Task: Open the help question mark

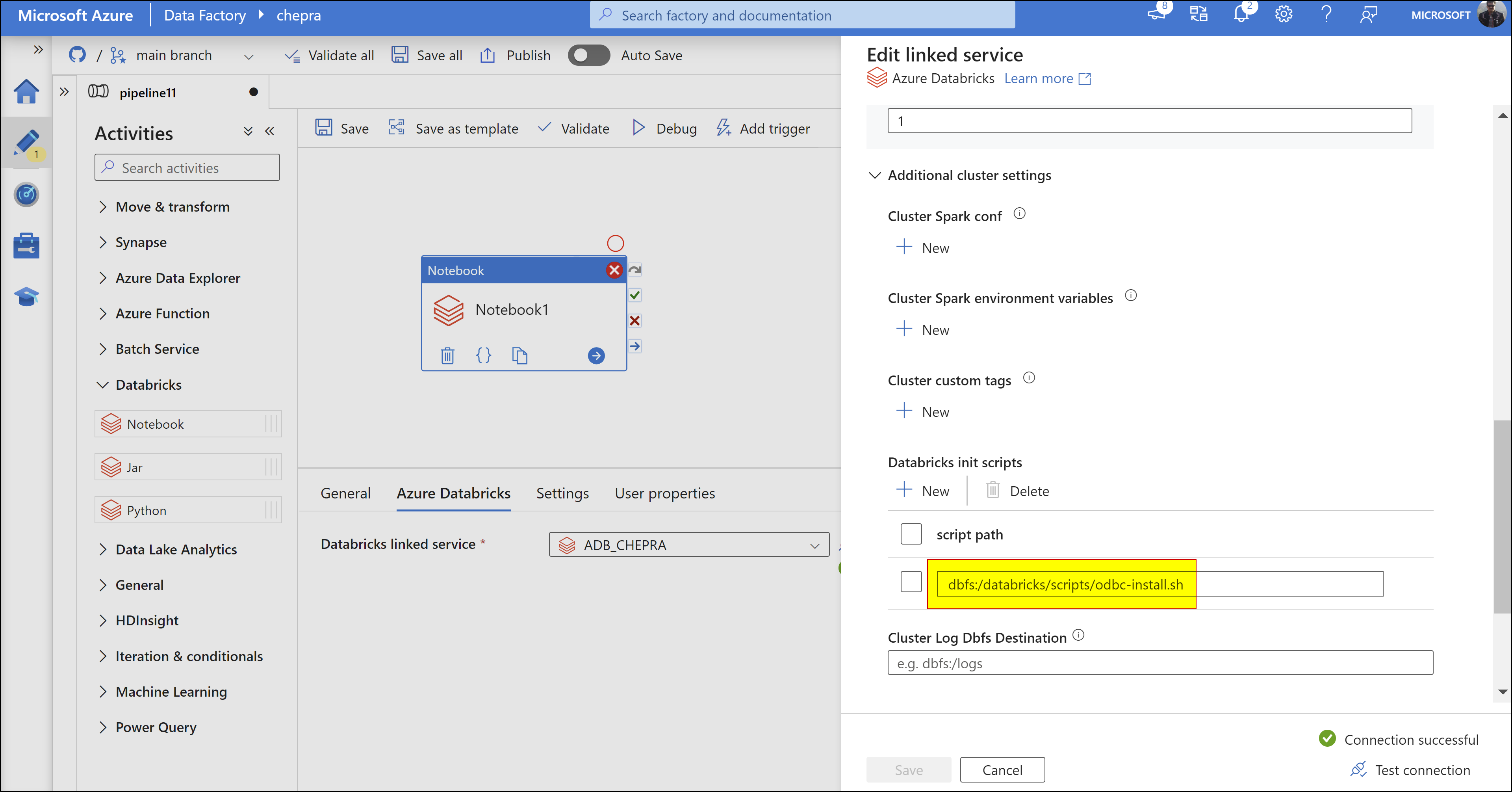Action: point(1326,15)
